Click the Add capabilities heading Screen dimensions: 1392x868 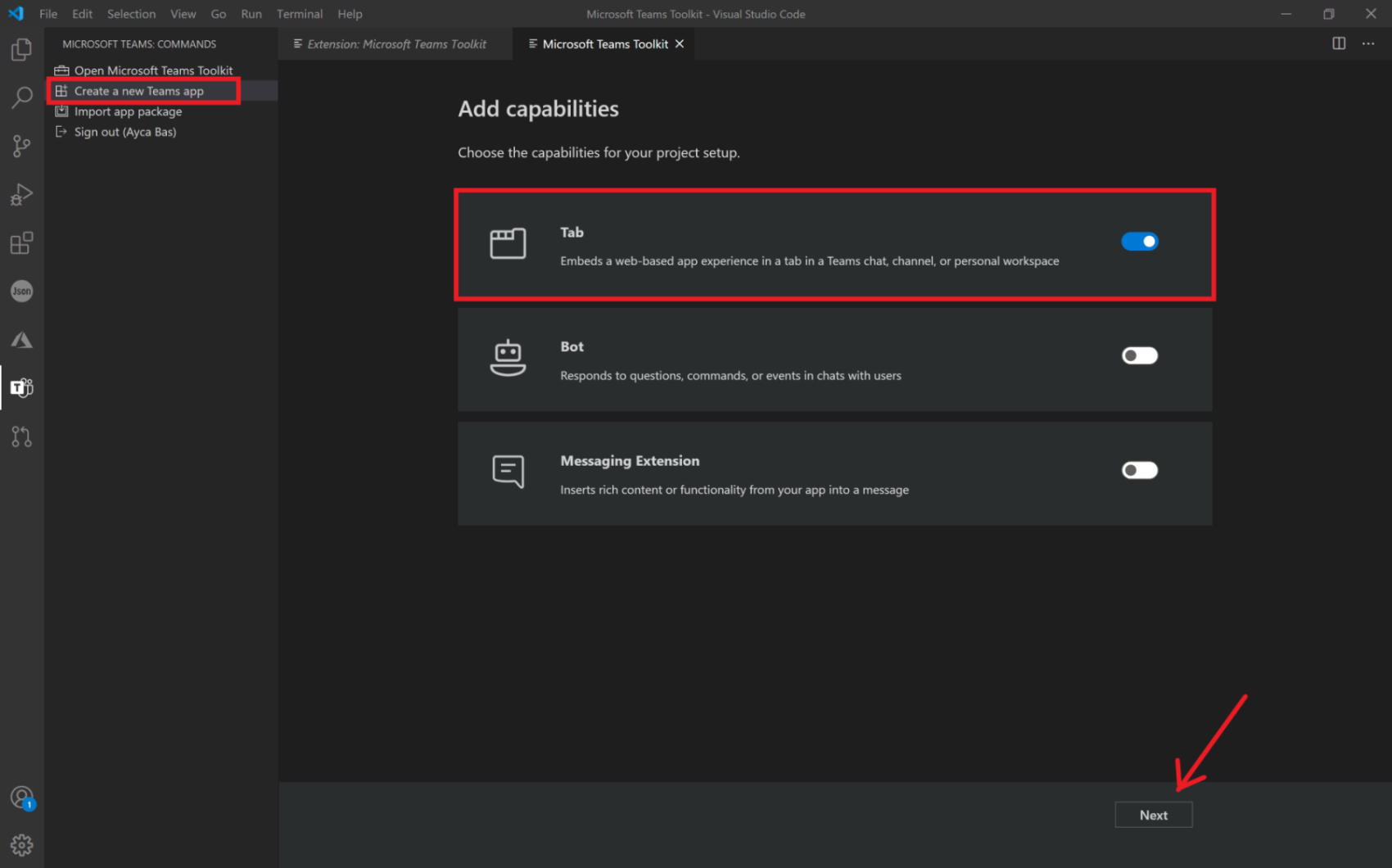(x=538, y=109)
